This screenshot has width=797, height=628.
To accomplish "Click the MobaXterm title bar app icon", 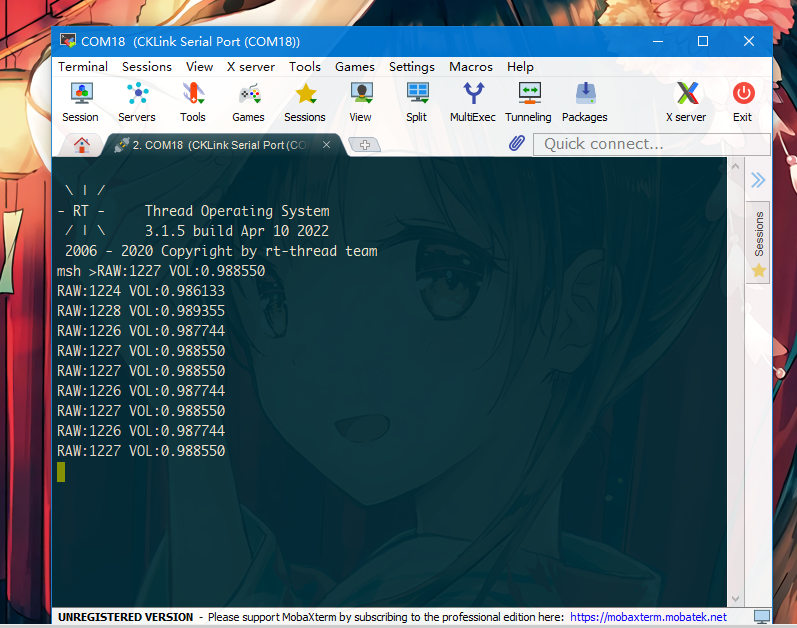I will (68, 41).
